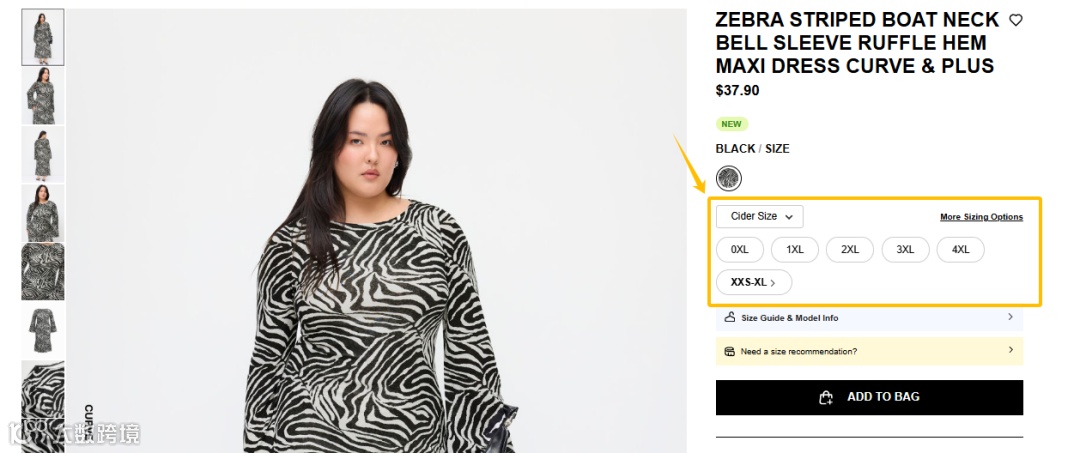
Task: Open the zebra pattern close-up thumbnail
Action: 43,271
